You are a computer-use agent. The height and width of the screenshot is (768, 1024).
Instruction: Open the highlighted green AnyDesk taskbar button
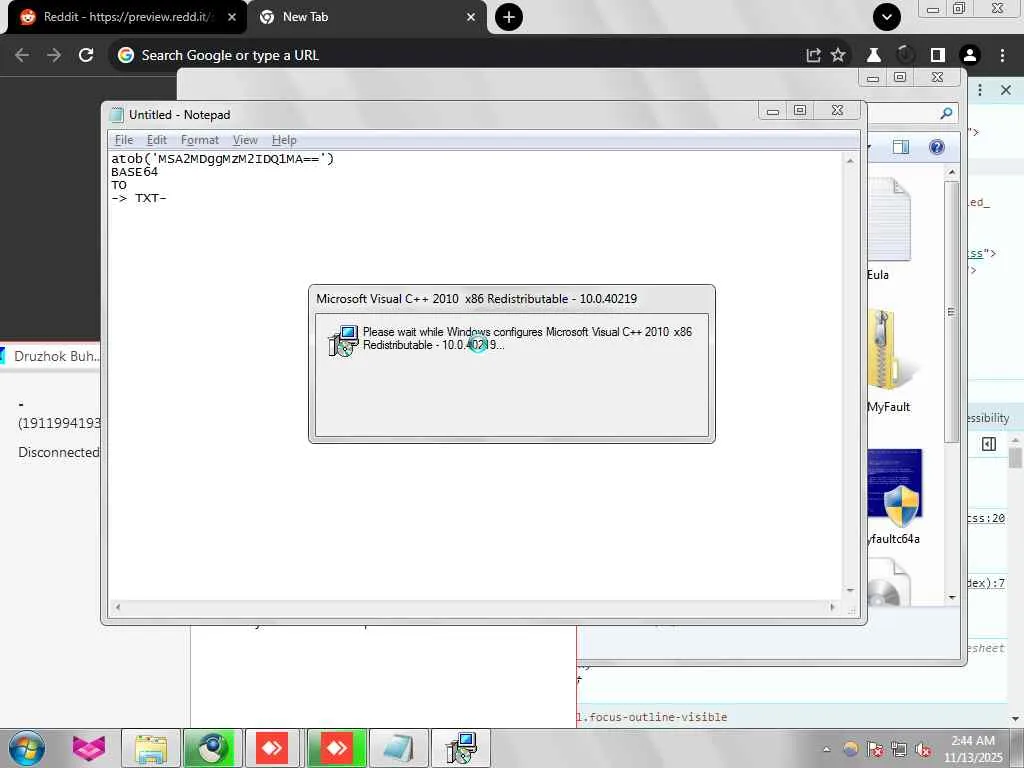coord(336,748)
